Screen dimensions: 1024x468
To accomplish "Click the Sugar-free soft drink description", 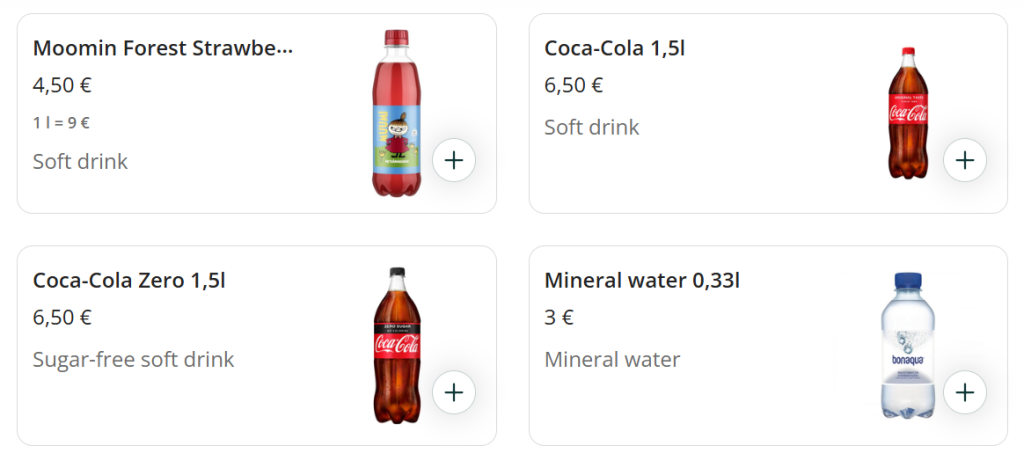I will [x=133, y=359].
